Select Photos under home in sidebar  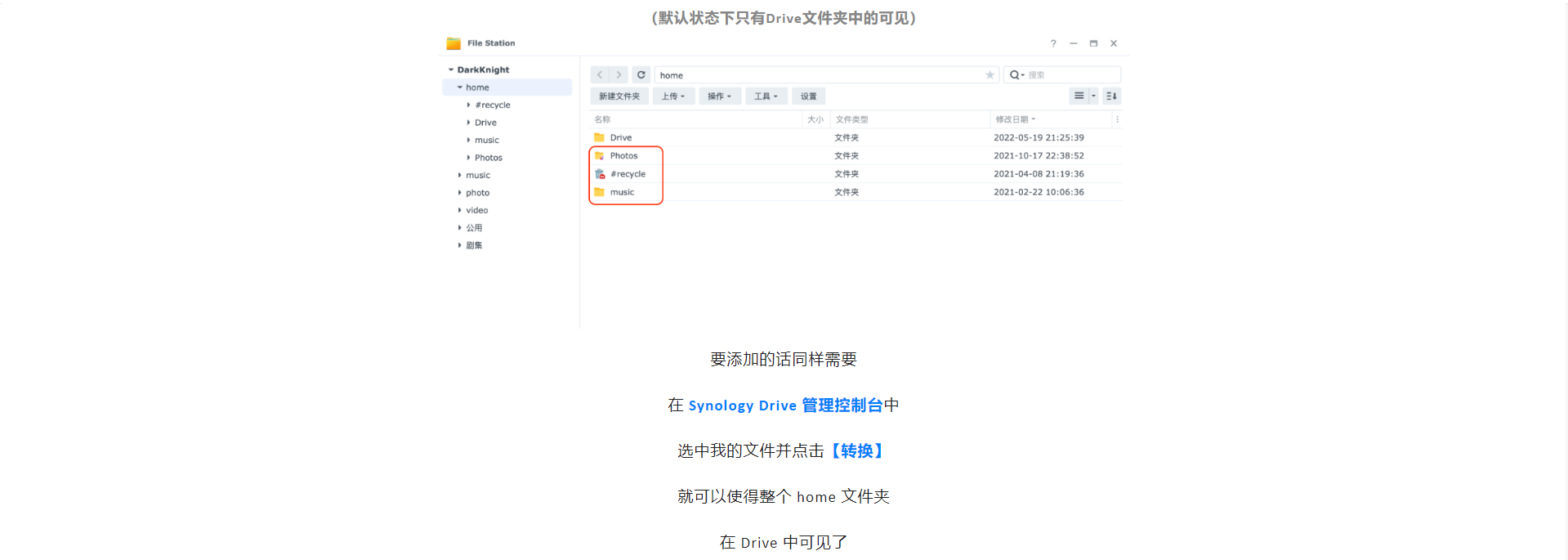[489, 158]
